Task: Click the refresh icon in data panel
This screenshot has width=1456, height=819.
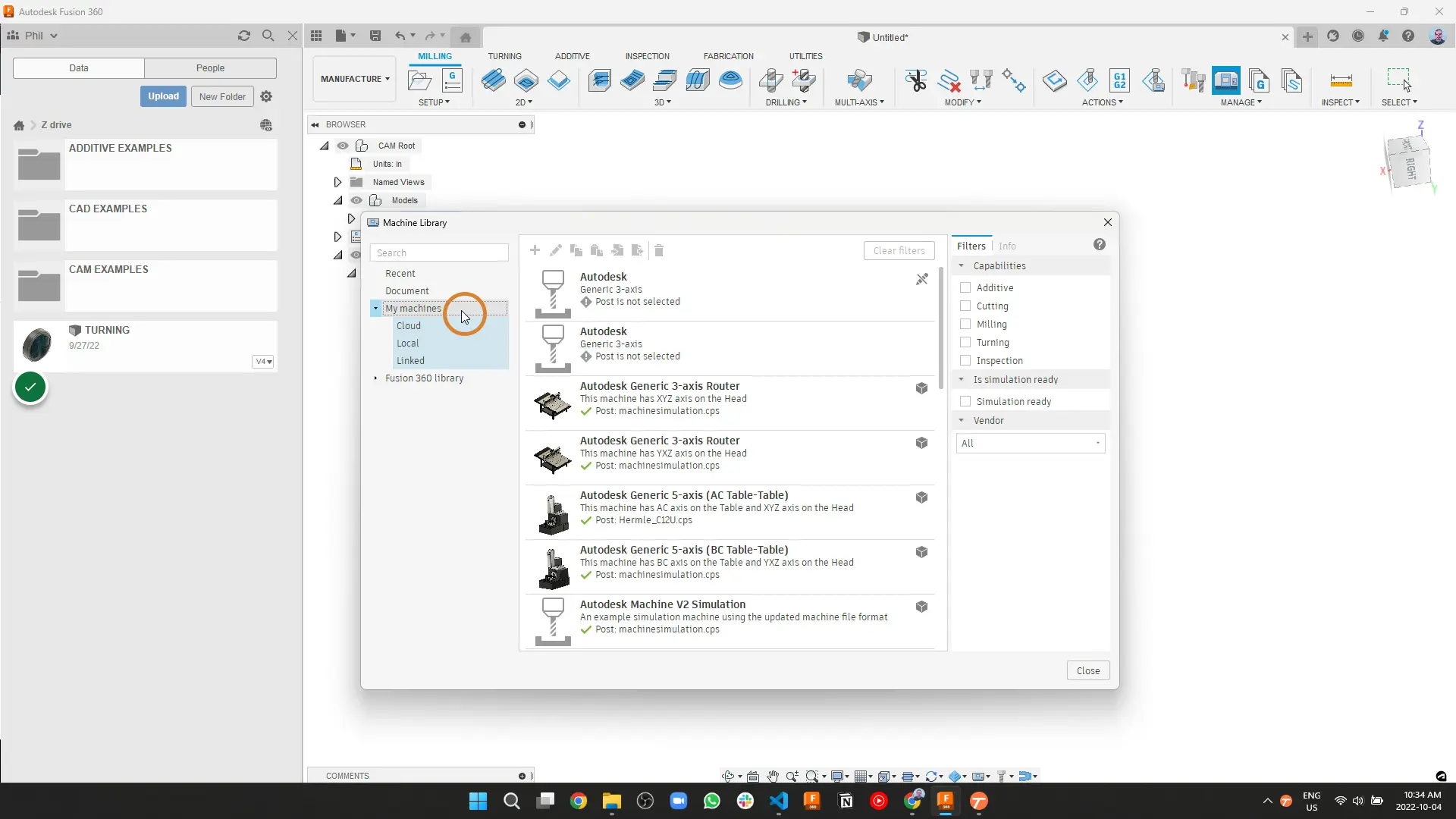Action: pyautogui.click(x=244, y=36)
